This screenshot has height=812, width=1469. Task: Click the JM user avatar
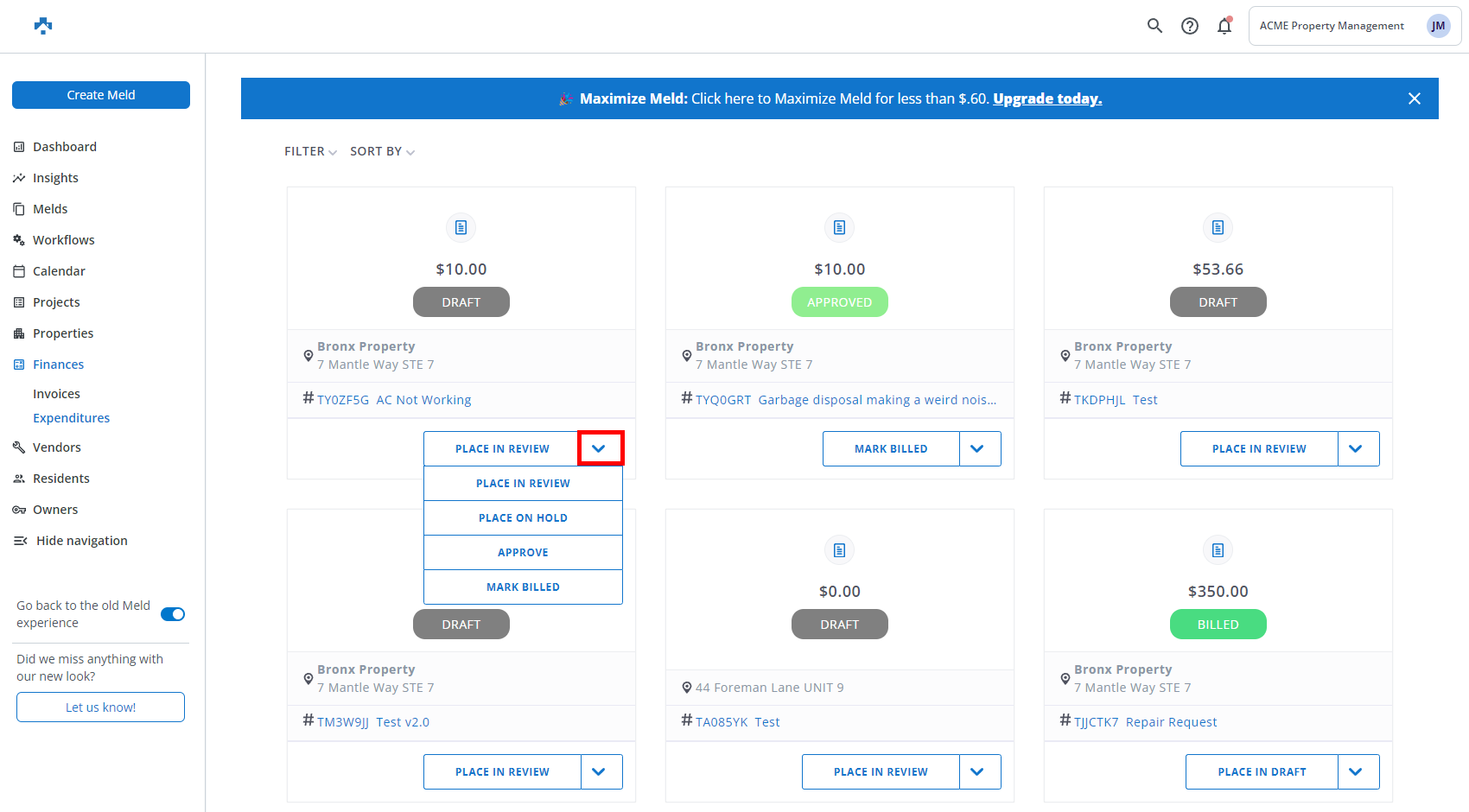click(x=1438, y=26)
